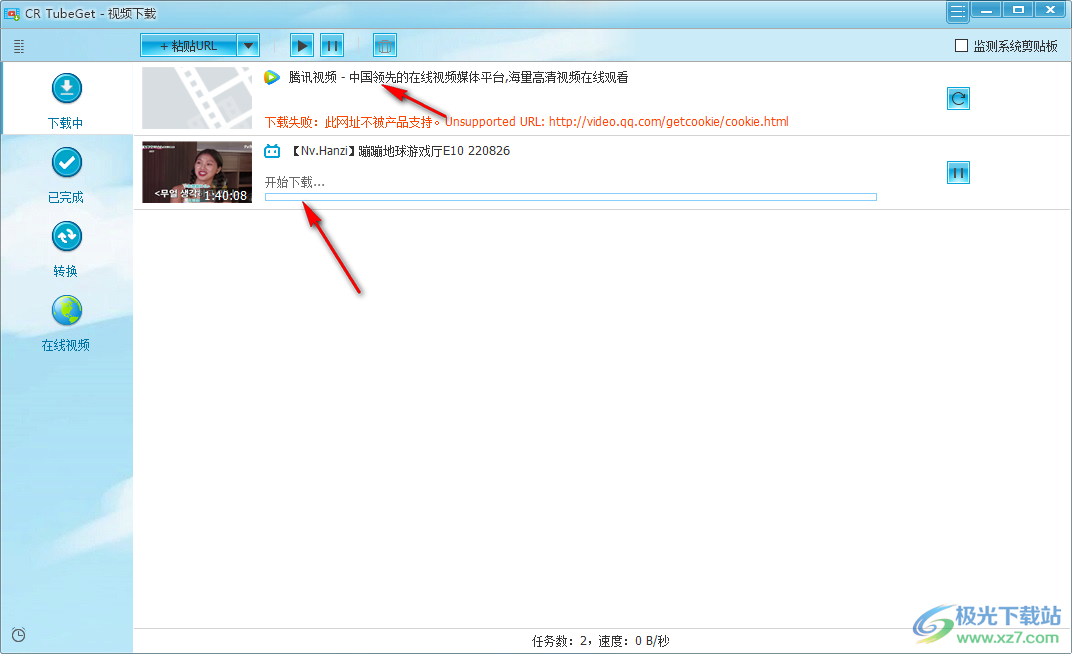The image size is (1072, 654).
Task: Click the 腾讯视频 task title
Action: tap(458, 77)
